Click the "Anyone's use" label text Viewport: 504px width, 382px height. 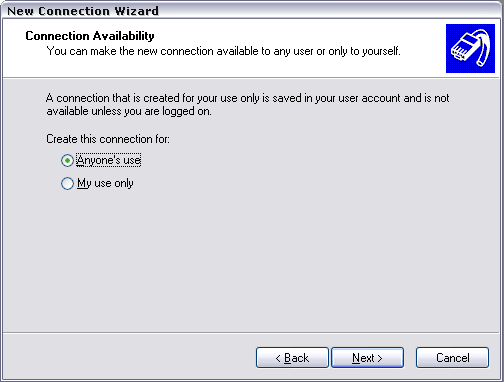pyautogui.click(x=109, y=160)
